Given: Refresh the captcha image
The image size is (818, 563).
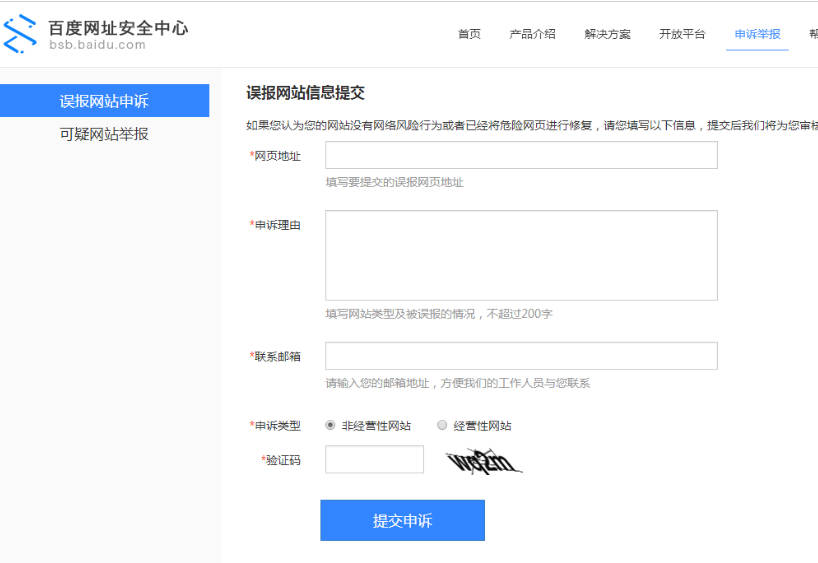Looking at the screenshot, I should click(x=484, y=461).
